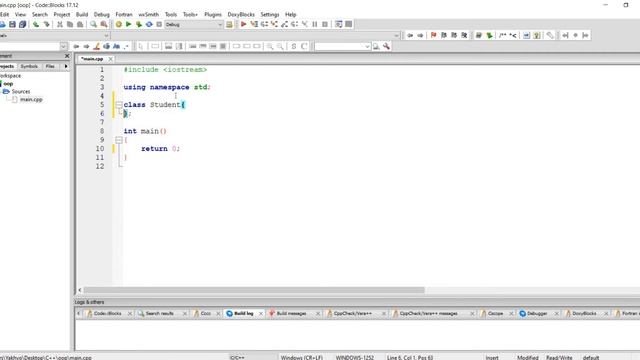Switch to the Symbols tab
Image resolution: width=640 pixels, height=360 pixels.
pyautogui.click(x=29, y=66)
